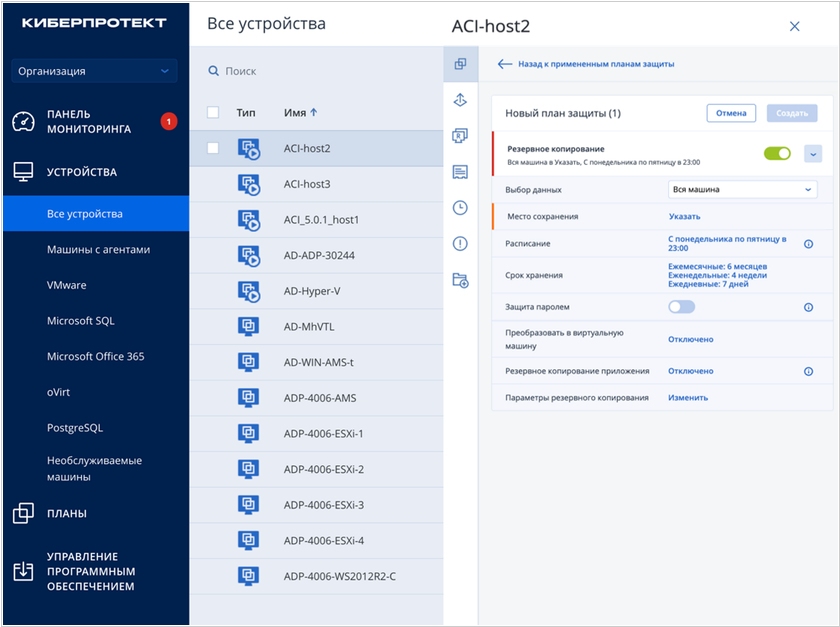This screenshot has height=627, width=840.
Task: Click the device icon for AD-Hyper-V
Action: click(x=249, y=292)
